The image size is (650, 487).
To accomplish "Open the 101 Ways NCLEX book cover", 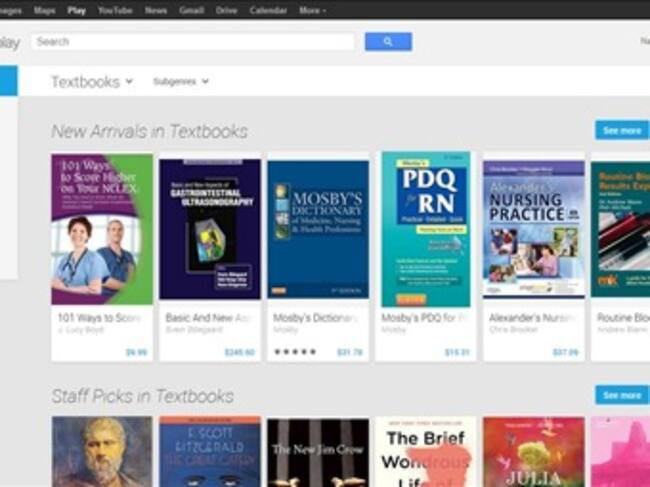I will [102, 229].
